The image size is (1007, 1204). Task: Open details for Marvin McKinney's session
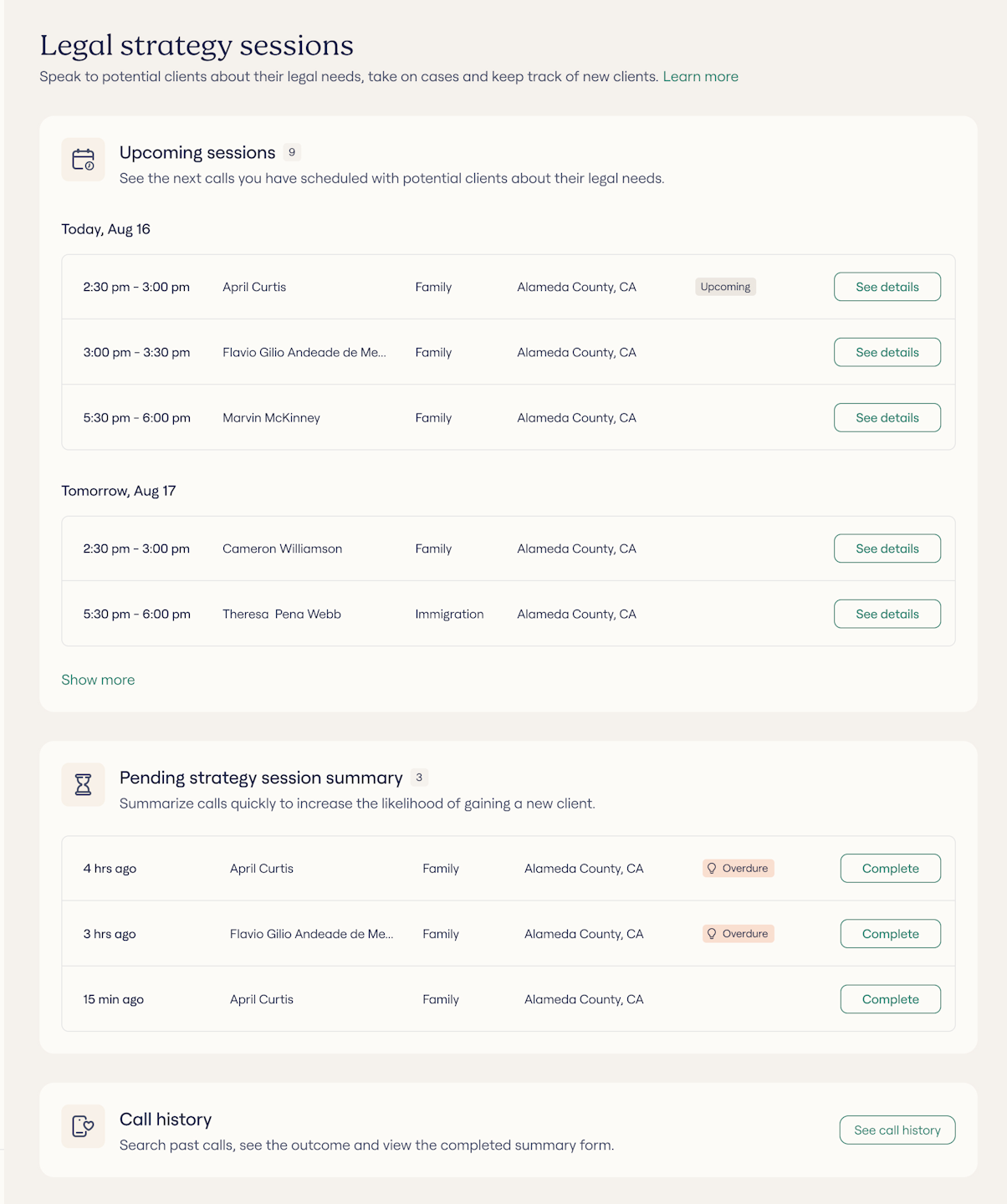[887, 417]
